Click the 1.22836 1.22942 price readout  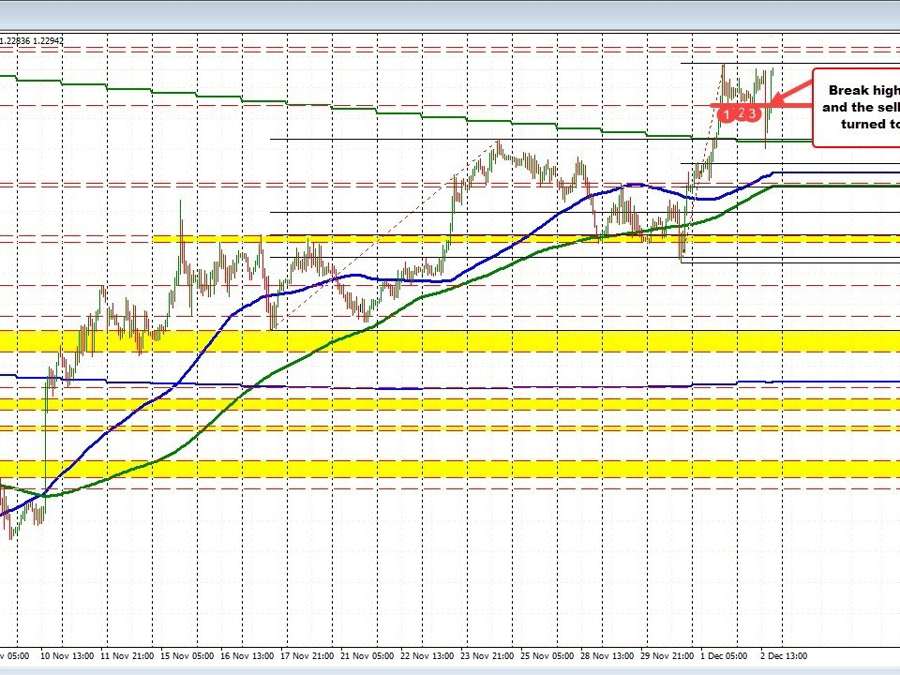coord(33,40)
